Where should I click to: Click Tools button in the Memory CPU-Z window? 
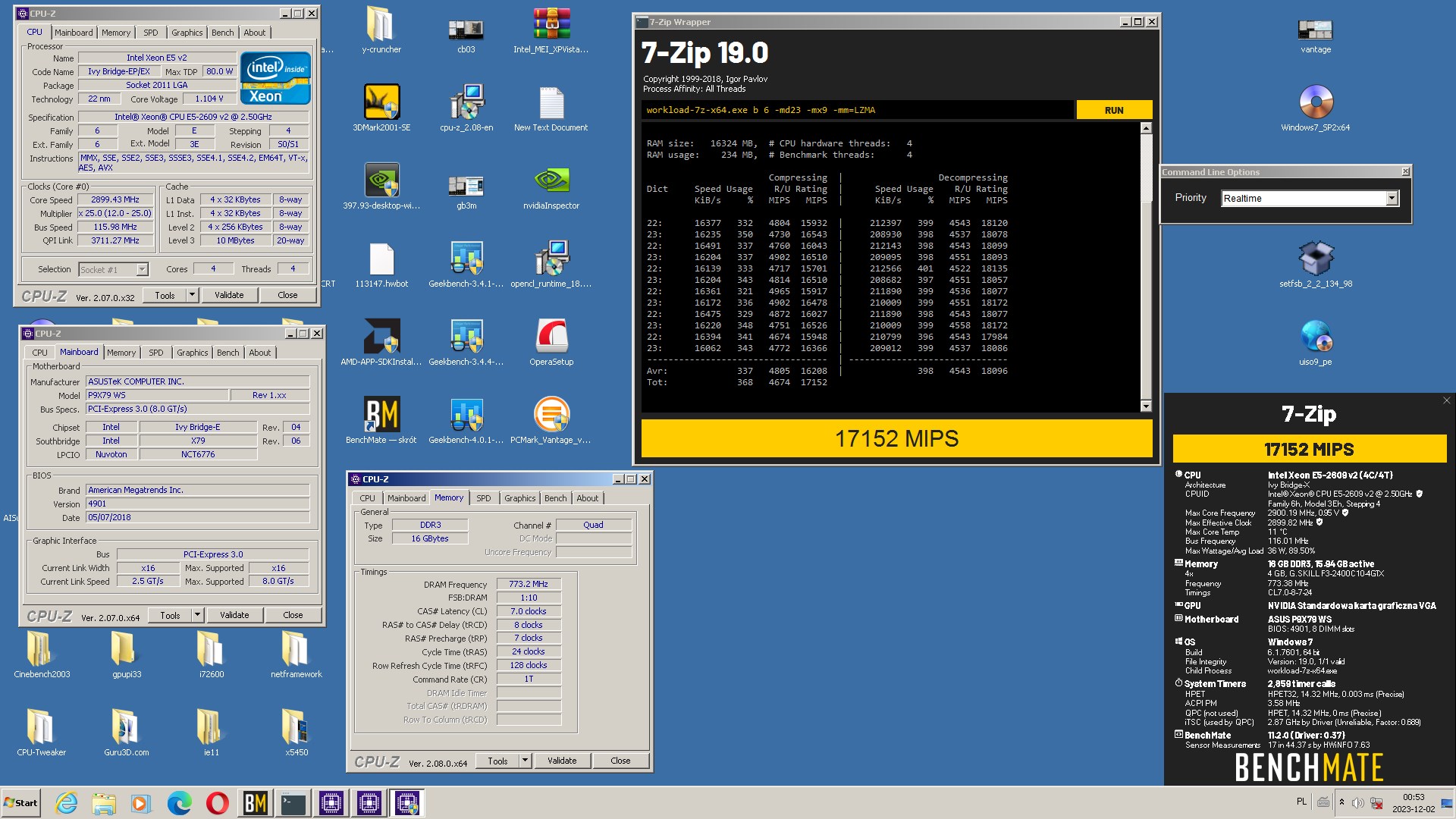497,761
